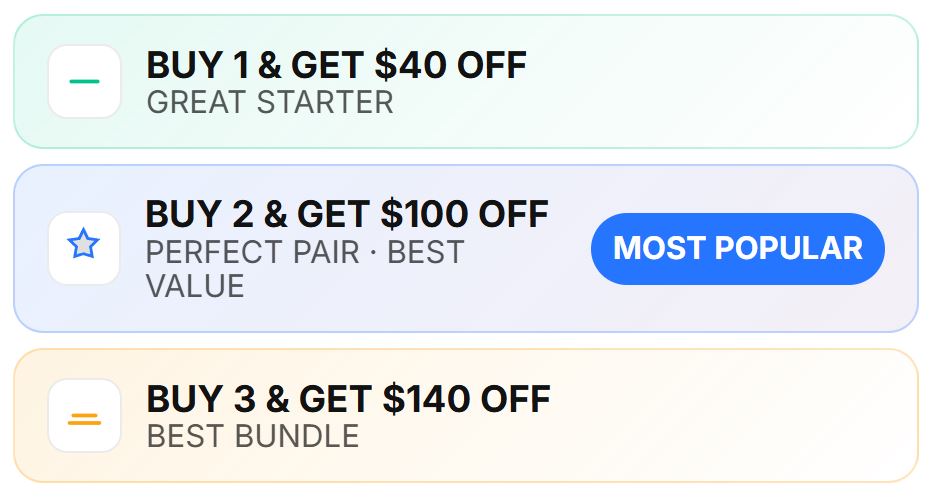929x497 pixels.
Task: Click the green single-line icon
Action: (84, 82)
